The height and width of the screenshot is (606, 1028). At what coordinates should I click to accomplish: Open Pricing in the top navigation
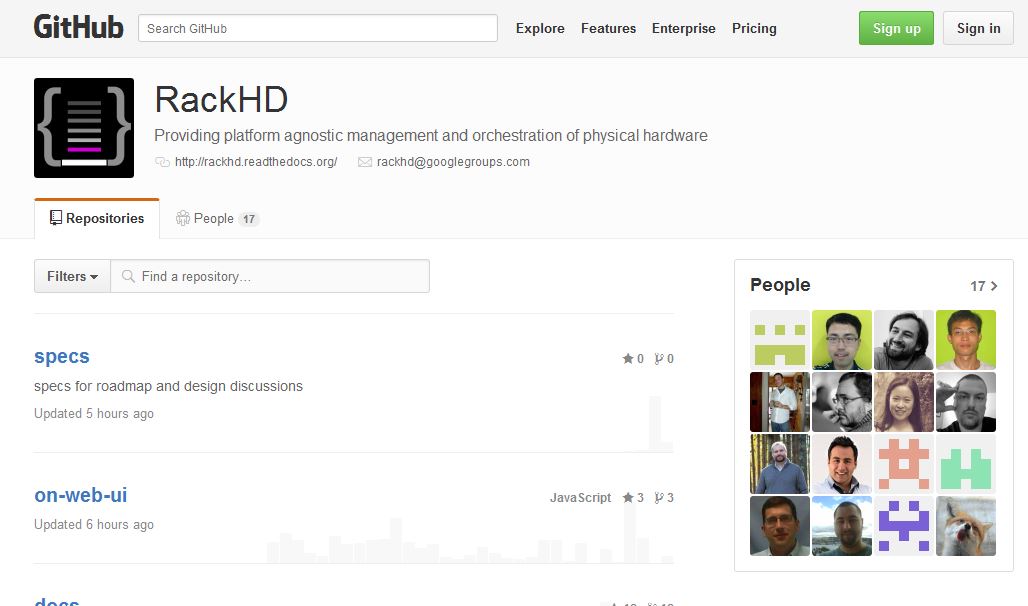(754, 28)
